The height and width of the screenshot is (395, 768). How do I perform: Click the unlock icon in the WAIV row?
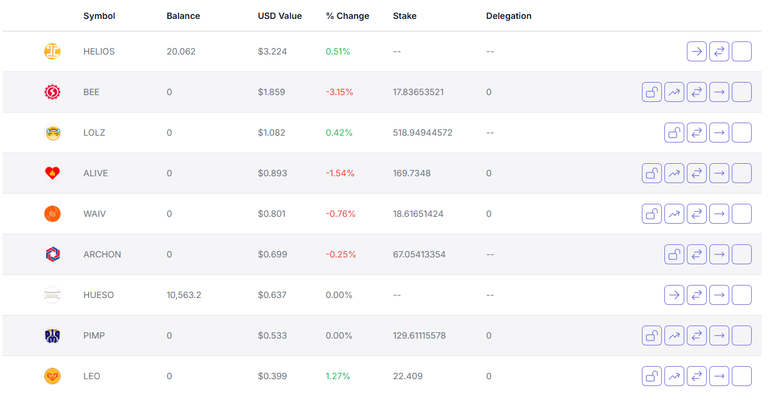point(651,214)
